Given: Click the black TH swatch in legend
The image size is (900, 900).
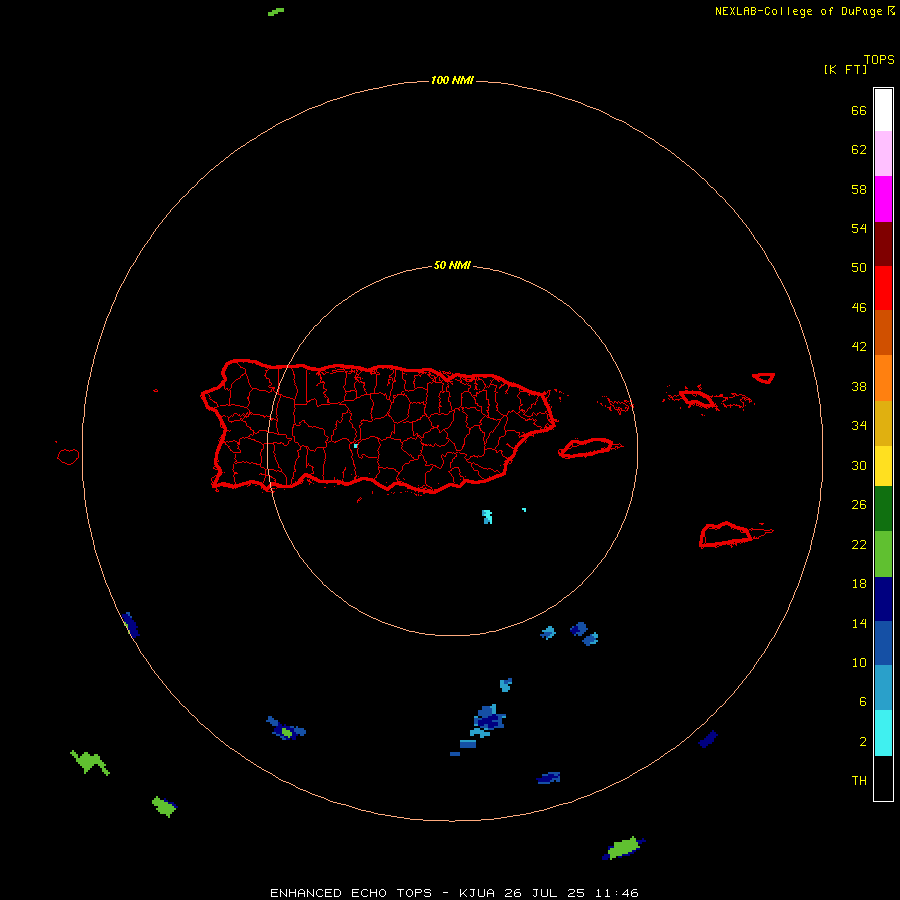Looking at the screenshot, I should point(883,778).
